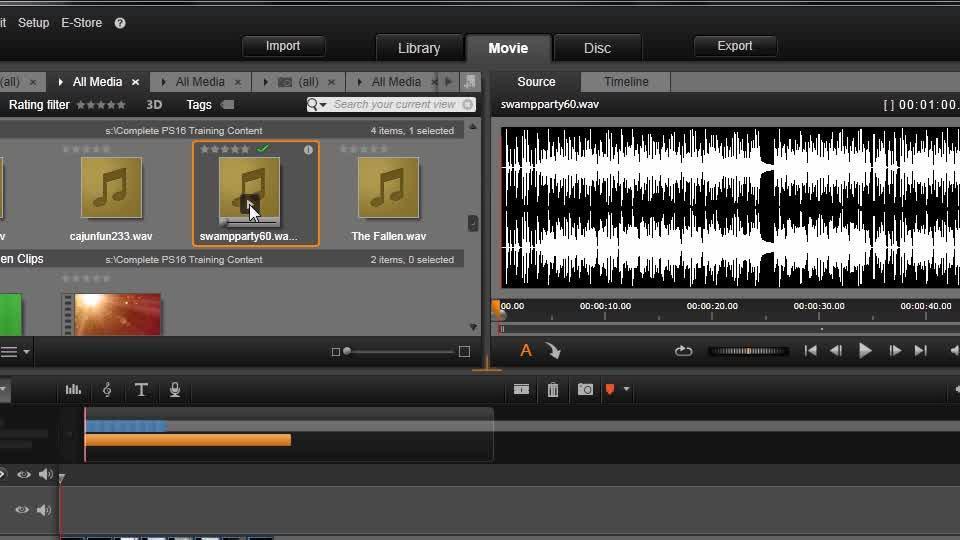Open the E-Store menu

pos(81,23)
